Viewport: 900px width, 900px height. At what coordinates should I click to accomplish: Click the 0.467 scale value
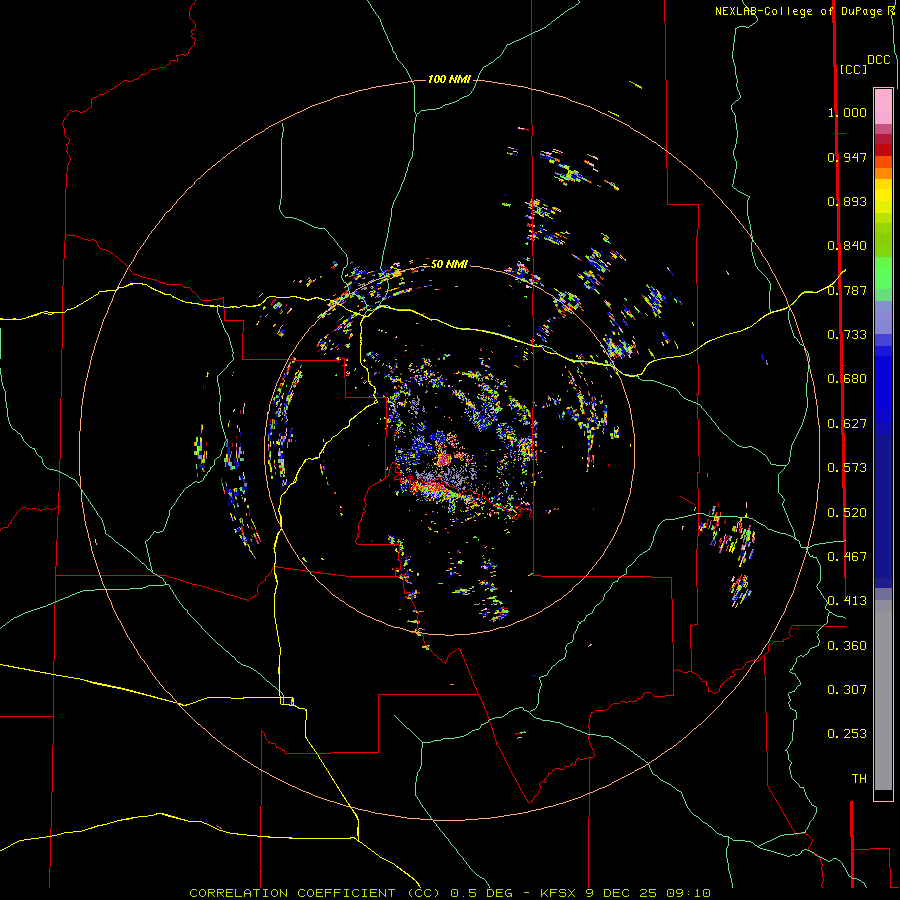pyautogui.click(x=847, y=557)
